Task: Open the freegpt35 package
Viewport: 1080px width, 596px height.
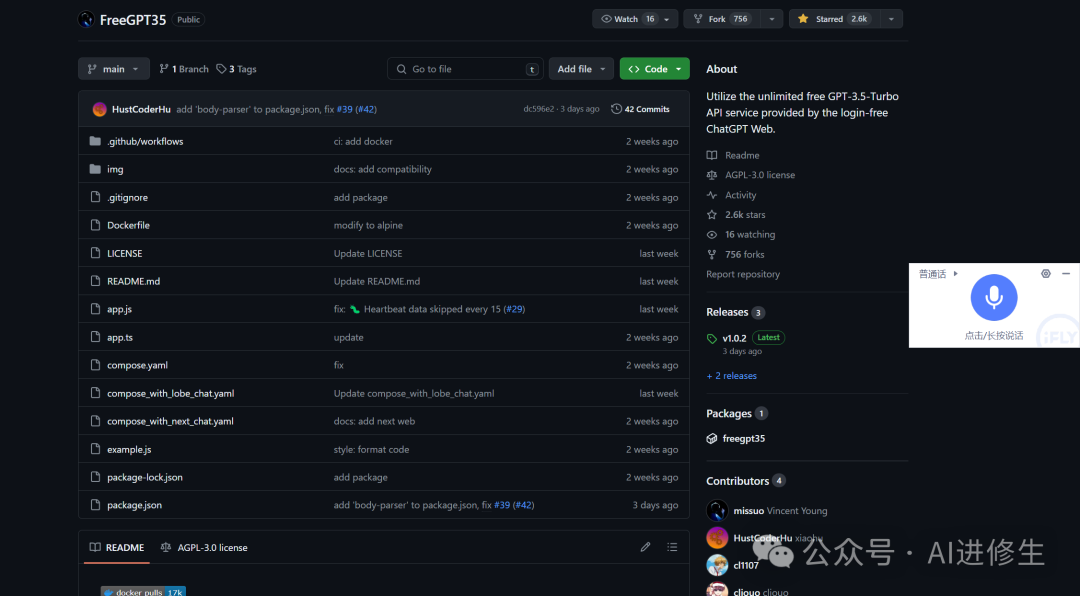Action: [x=743, y=438]
